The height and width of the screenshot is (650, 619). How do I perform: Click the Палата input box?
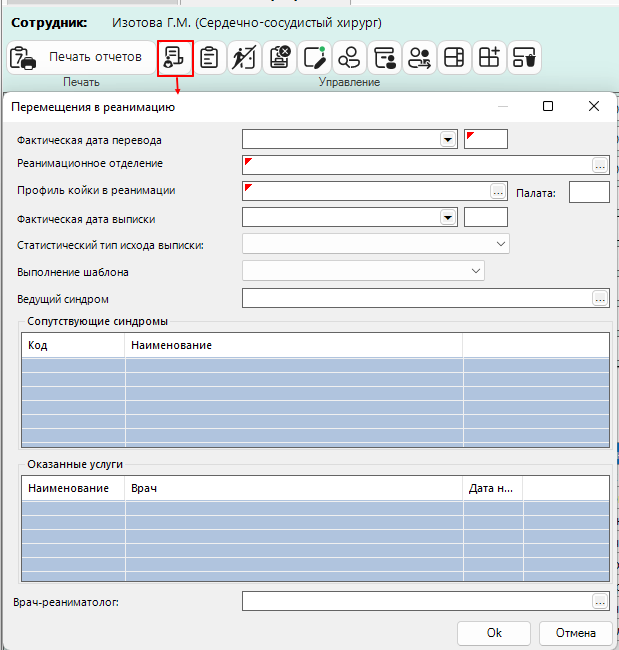589,192
